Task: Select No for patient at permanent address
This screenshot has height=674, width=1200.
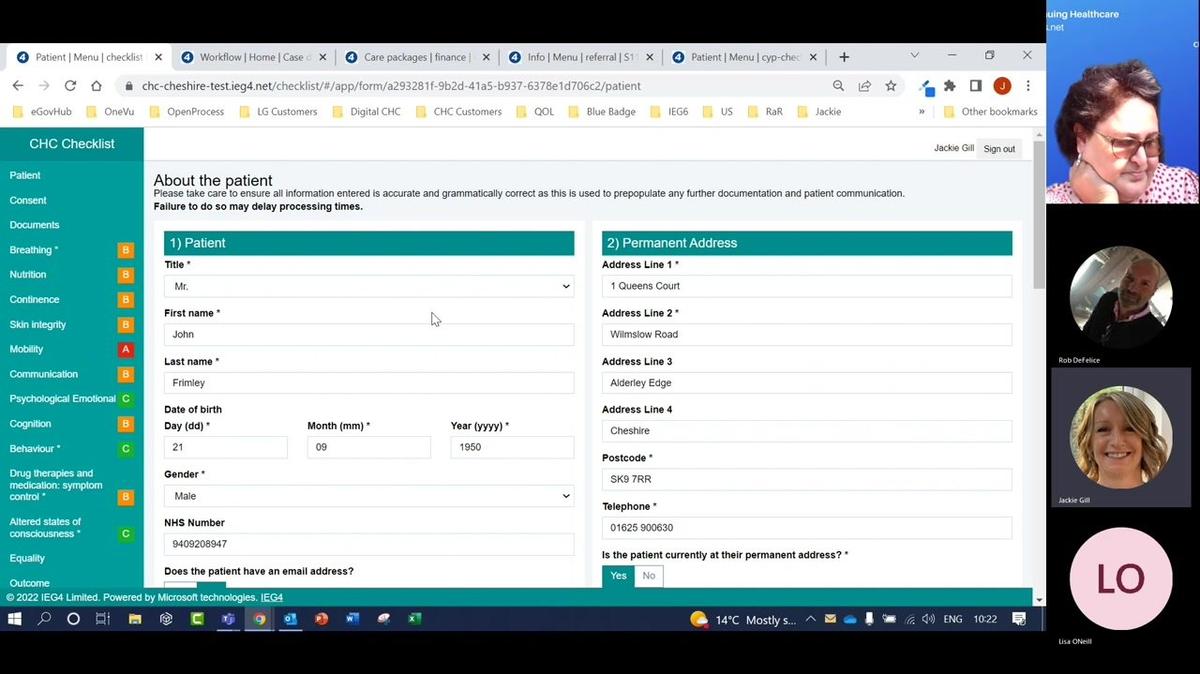Action: click(649, 576)
